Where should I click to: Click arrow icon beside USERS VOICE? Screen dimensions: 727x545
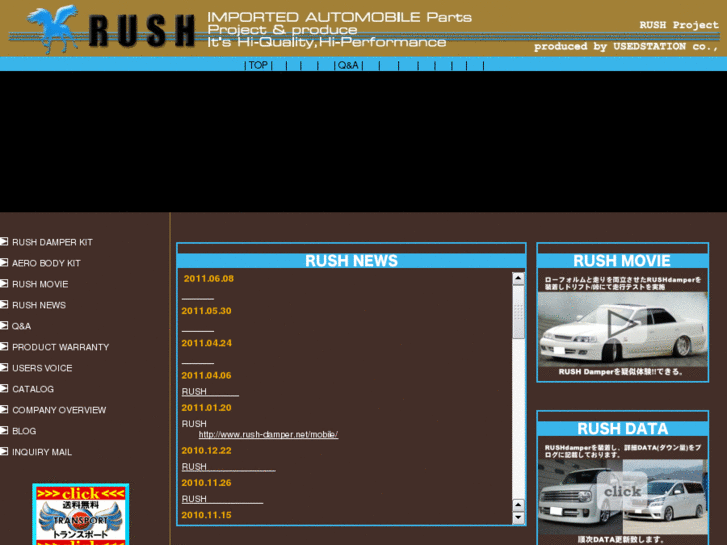click(4, 367)
